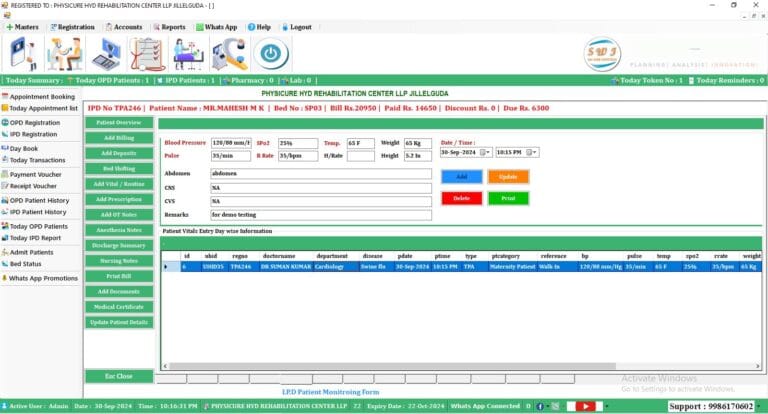Click the Today Transactions sidebar icon

[5, 160]
